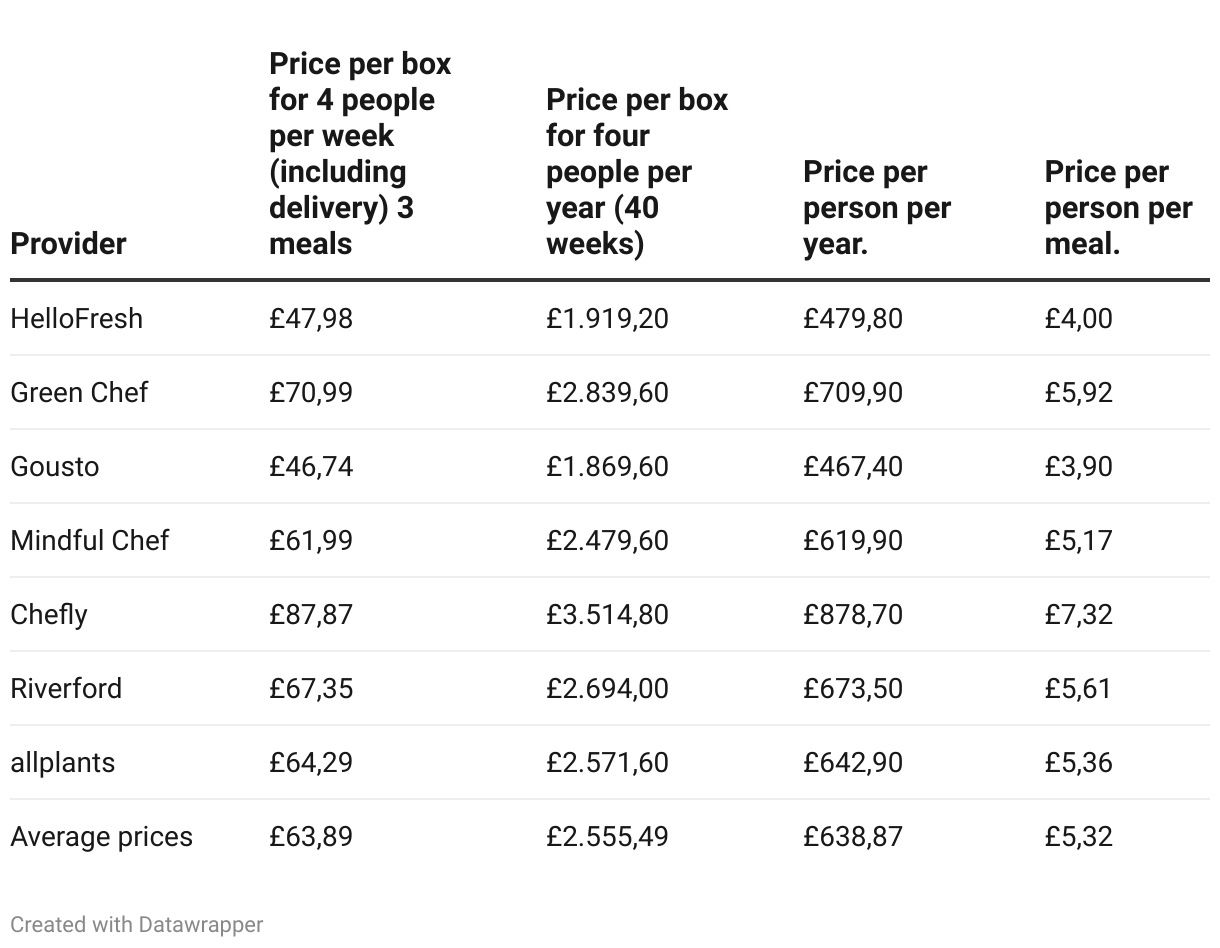Select the allplants provider name
The height and width of the screenshot is (948, 1220).
63,763
